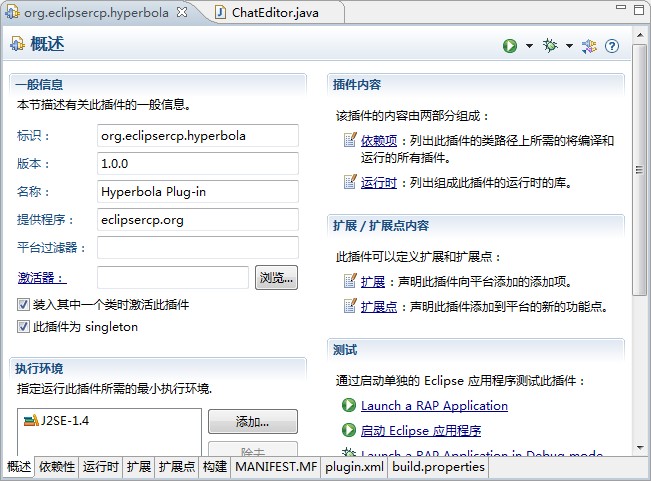Toggle 装入其中一个类时激活此插件 checkbox
651x481 pixels.
point(23,305)
